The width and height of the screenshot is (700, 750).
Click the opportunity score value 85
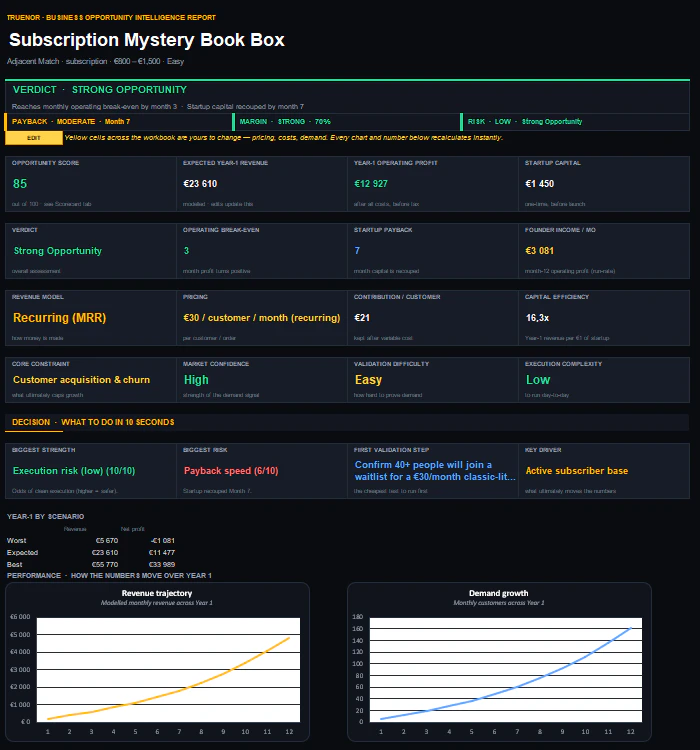coord(20,184)
